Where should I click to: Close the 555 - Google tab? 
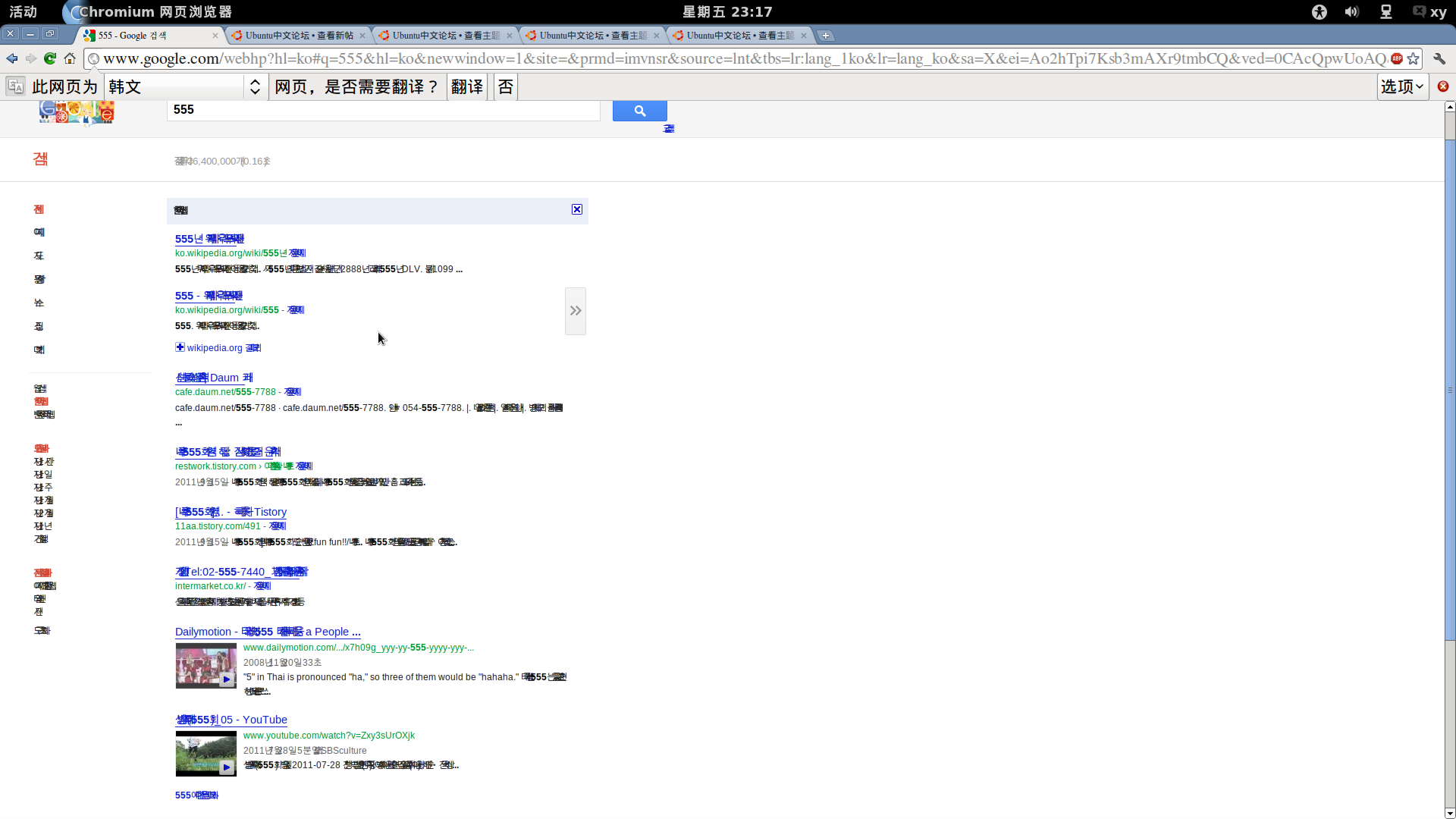click(x=215, y=36)
